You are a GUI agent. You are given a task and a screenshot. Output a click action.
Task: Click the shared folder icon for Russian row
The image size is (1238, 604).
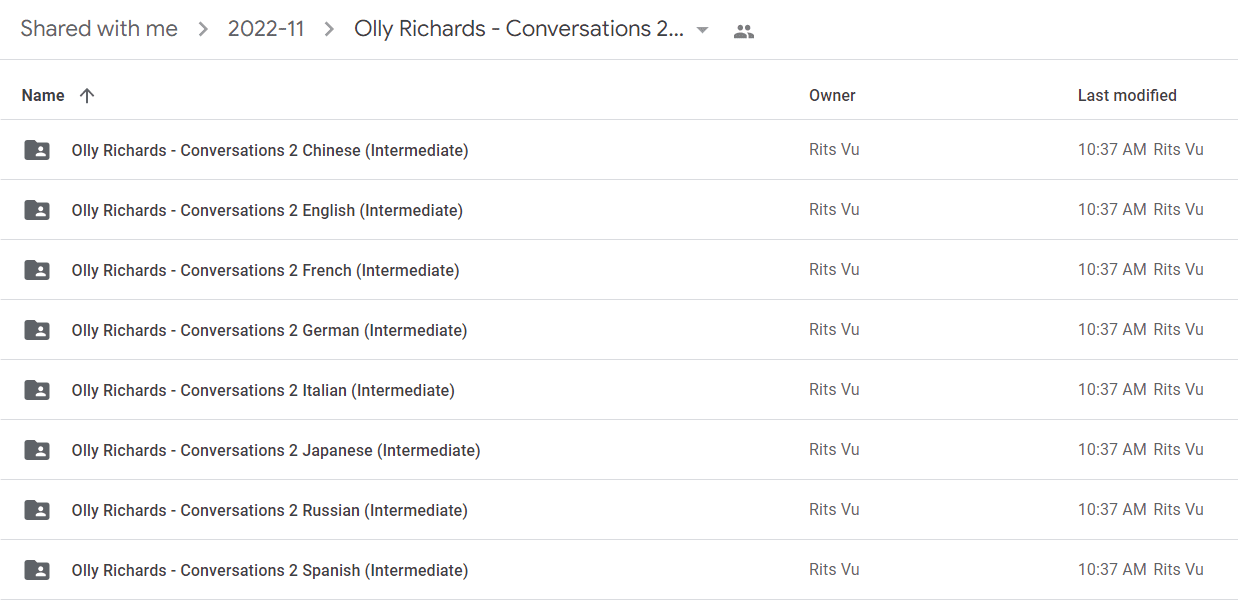(x=37, y=510)
